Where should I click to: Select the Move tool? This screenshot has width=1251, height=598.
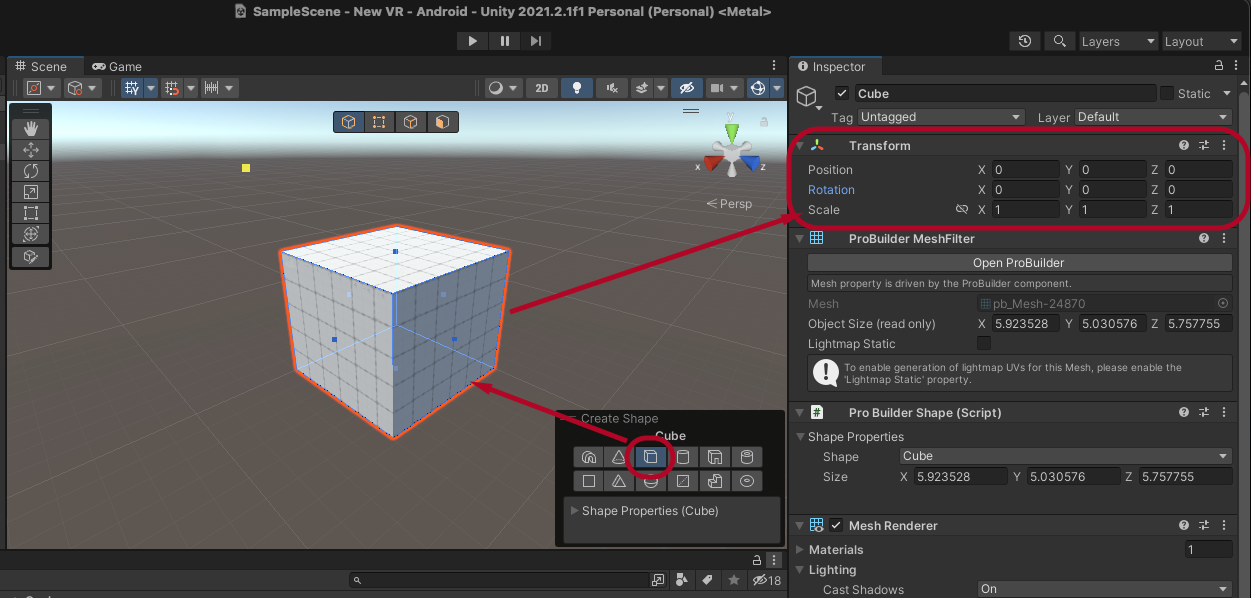coord(30,150)
